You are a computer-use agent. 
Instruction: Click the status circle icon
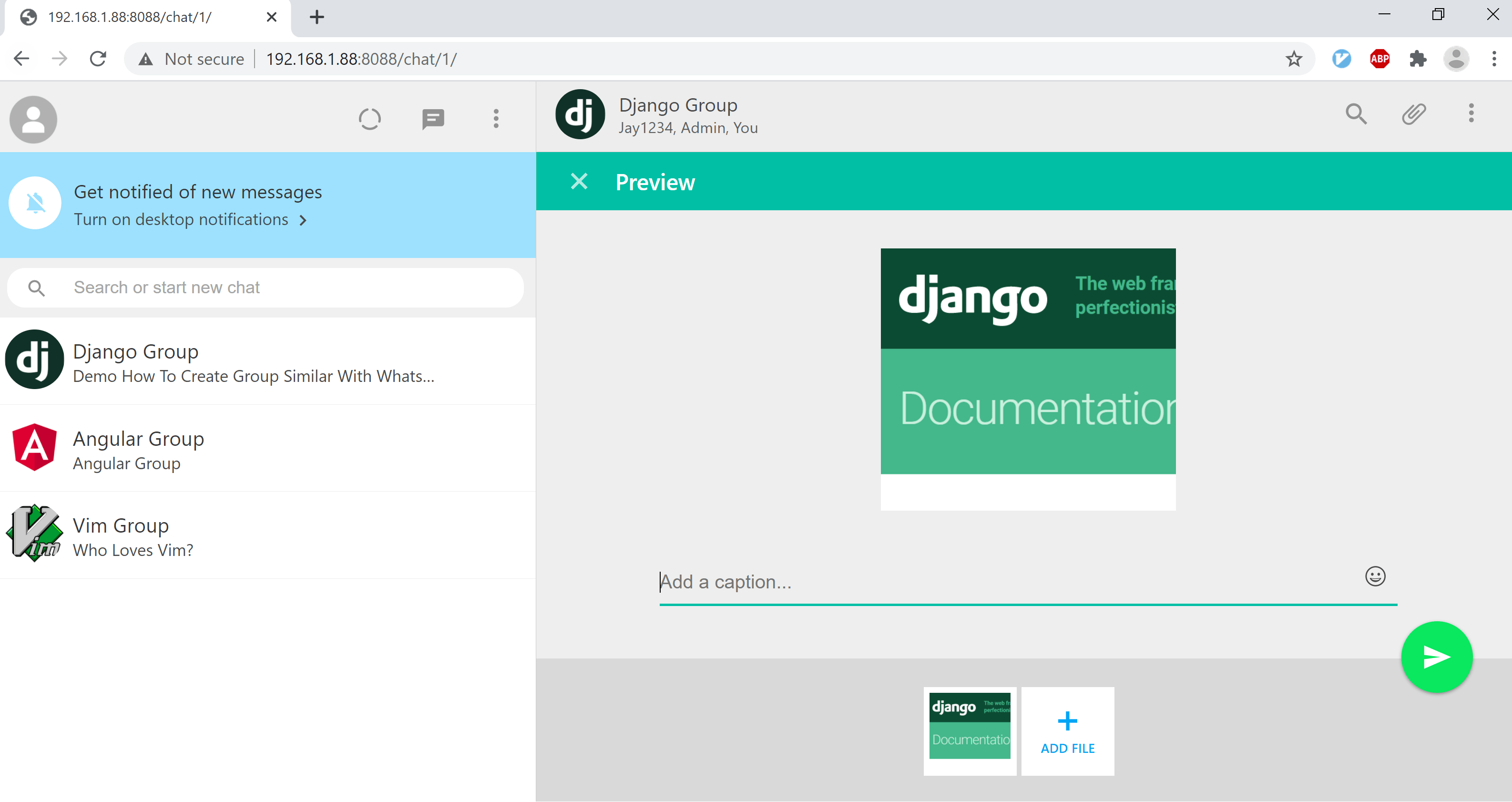[x=370, y=119]
